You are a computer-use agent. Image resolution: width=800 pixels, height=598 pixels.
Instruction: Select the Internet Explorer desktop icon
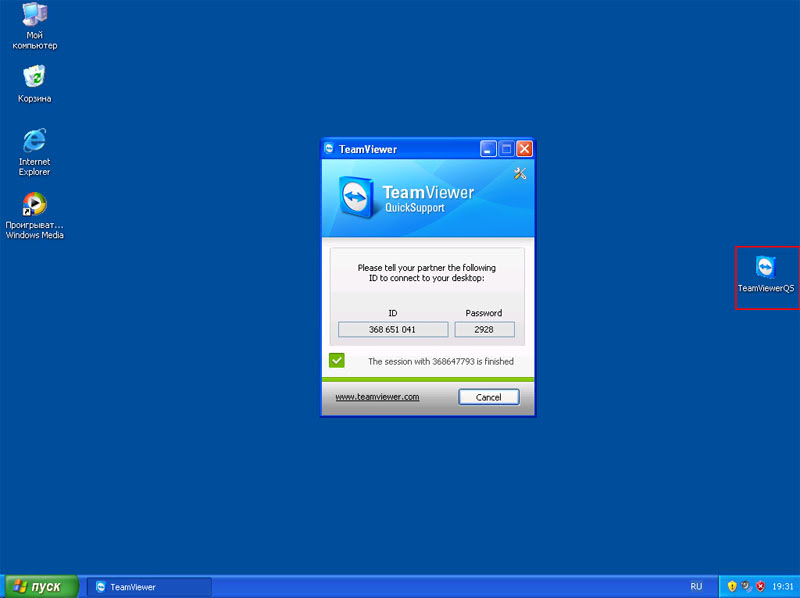pyautogui.click(x=35, y=152)
